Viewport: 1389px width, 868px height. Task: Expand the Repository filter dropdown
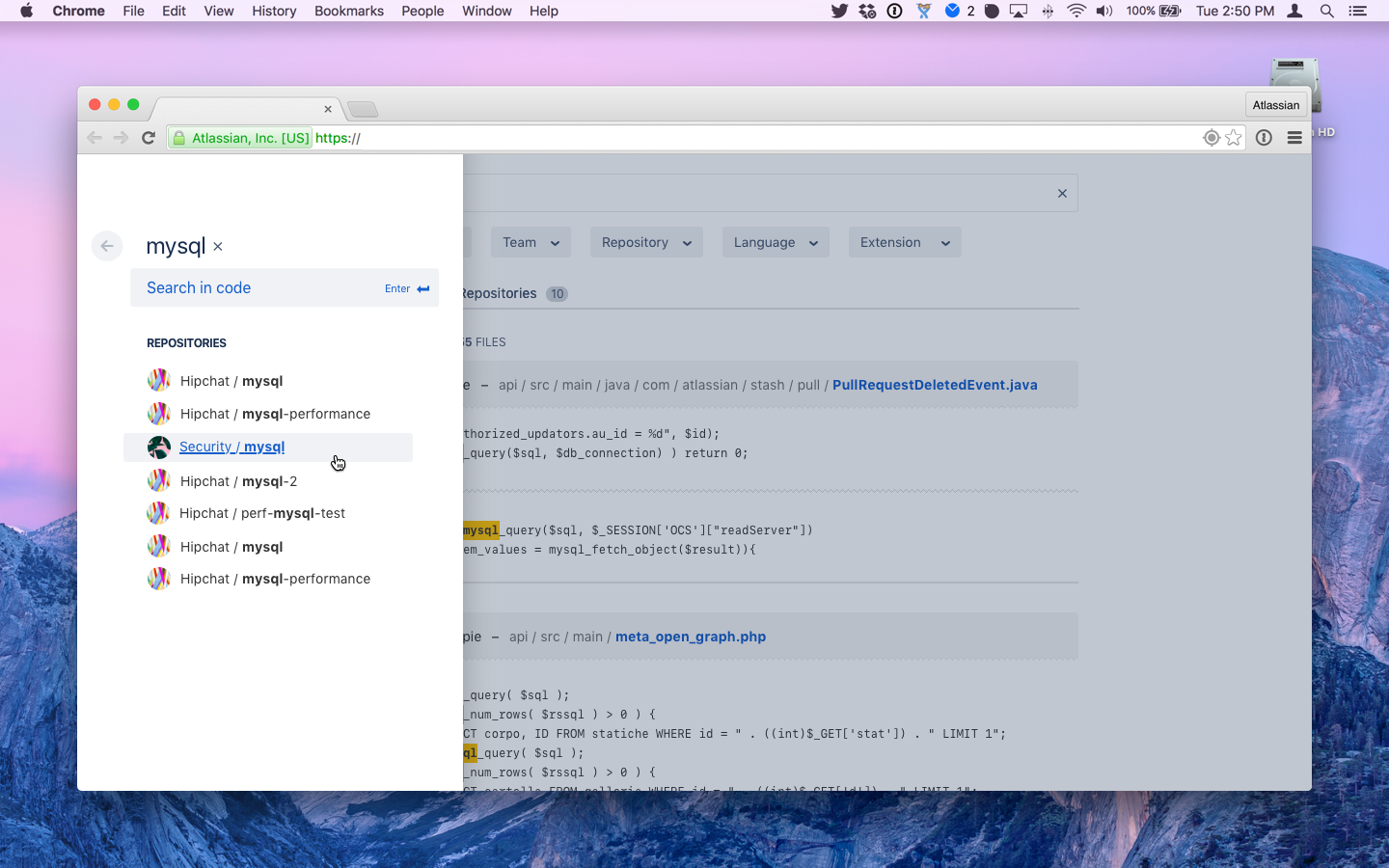646,242
